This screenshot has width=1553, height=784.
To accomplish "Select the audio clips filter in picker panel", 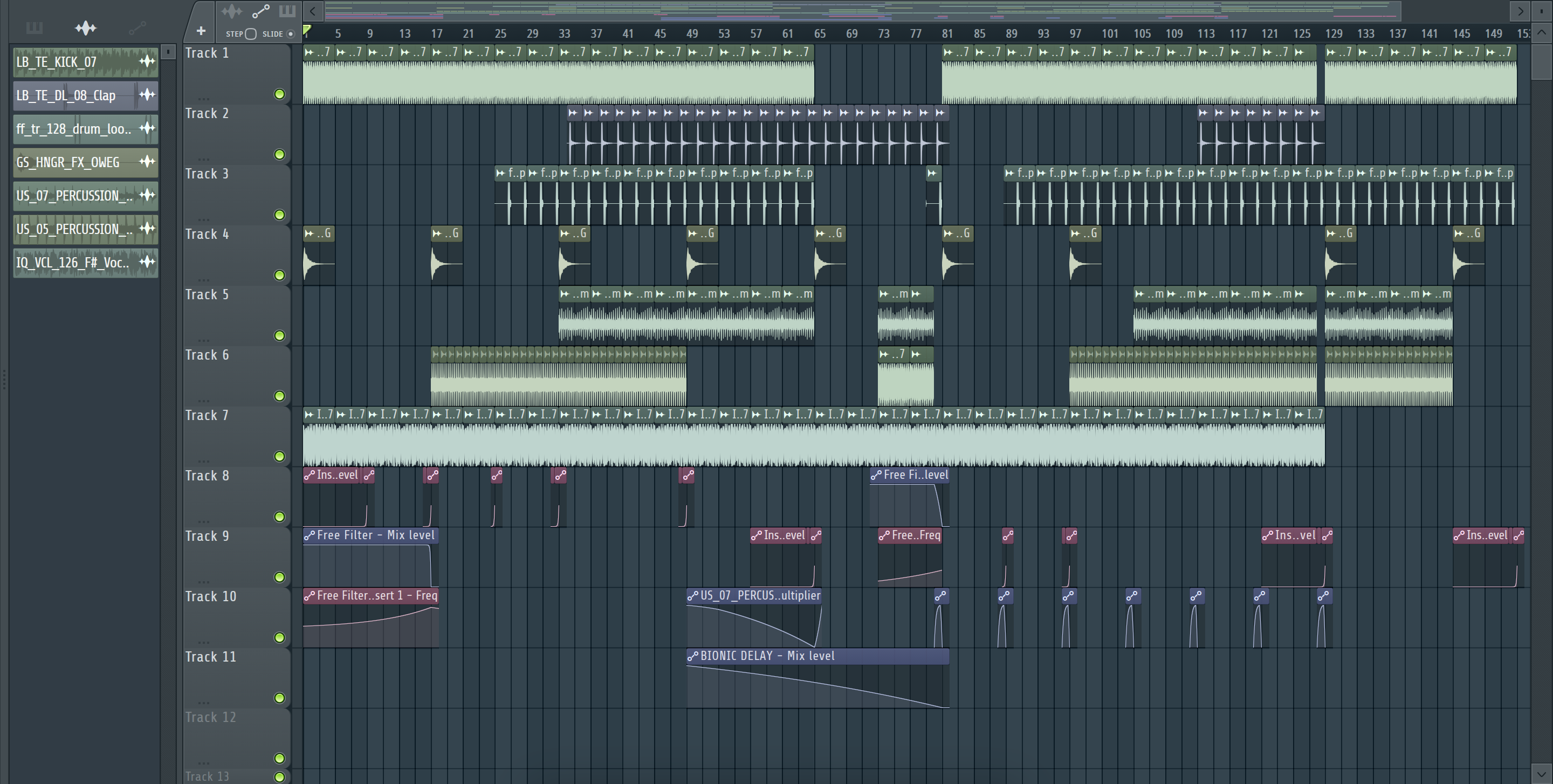I will (x=86, y=27).
